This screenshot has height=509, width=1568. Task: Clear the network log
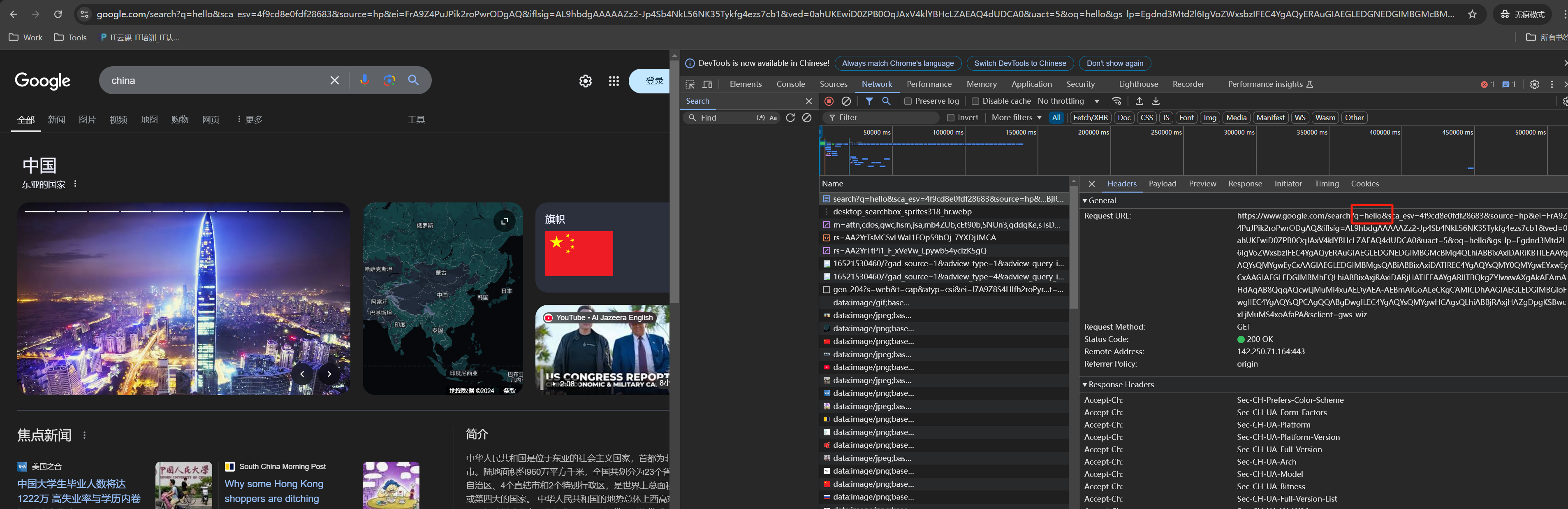point(846,101)
